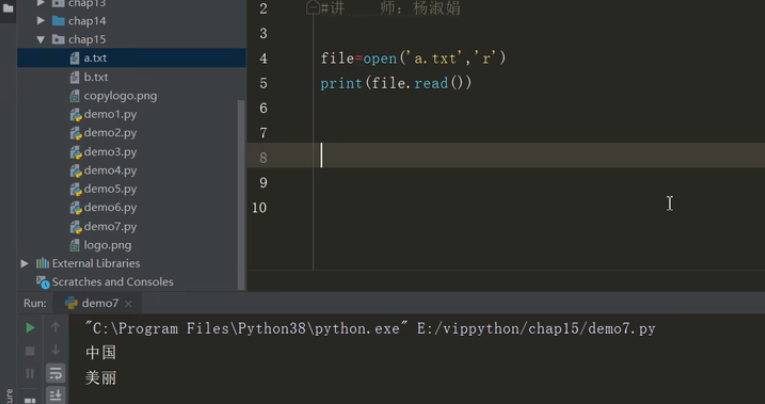Click line number 8 in gutter
Viewport: 765px width, 404px height.
coord(263,158)
